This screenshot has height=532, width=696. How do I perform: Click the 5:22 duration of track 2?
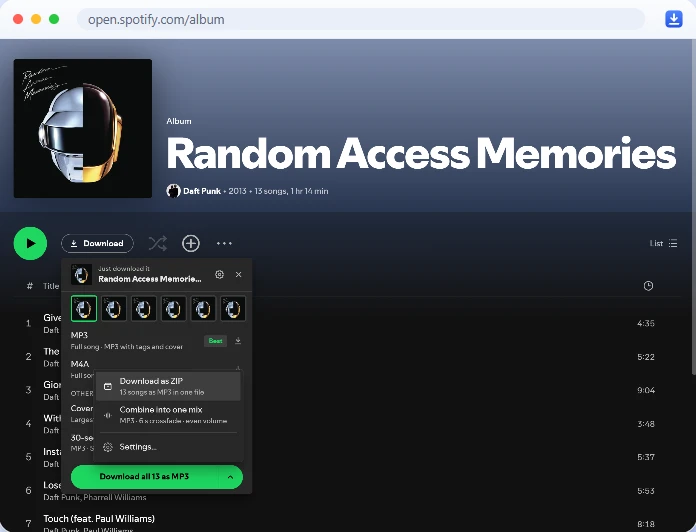coord(645,357)
